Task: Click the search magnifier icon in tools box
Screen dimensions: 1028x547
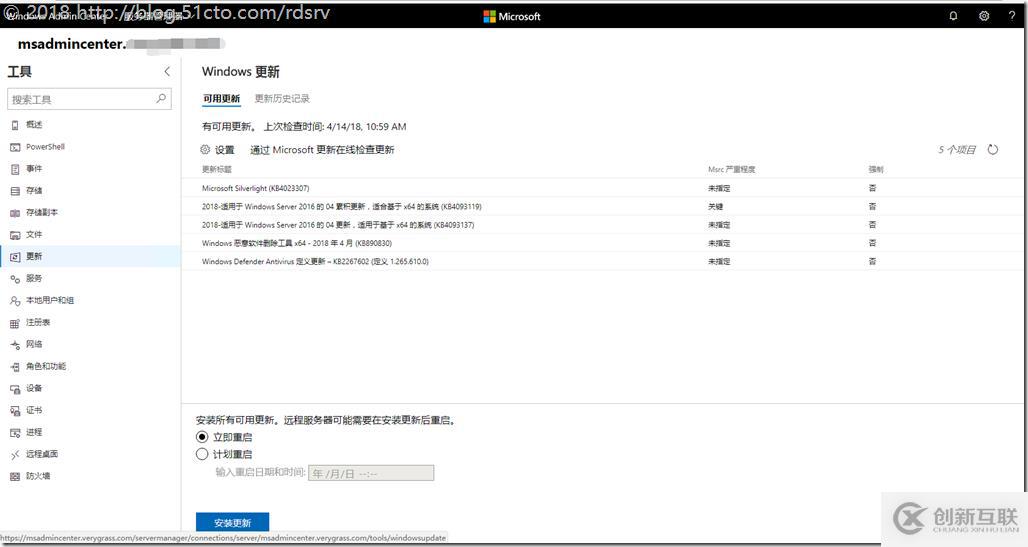Action: coord(161,99)
